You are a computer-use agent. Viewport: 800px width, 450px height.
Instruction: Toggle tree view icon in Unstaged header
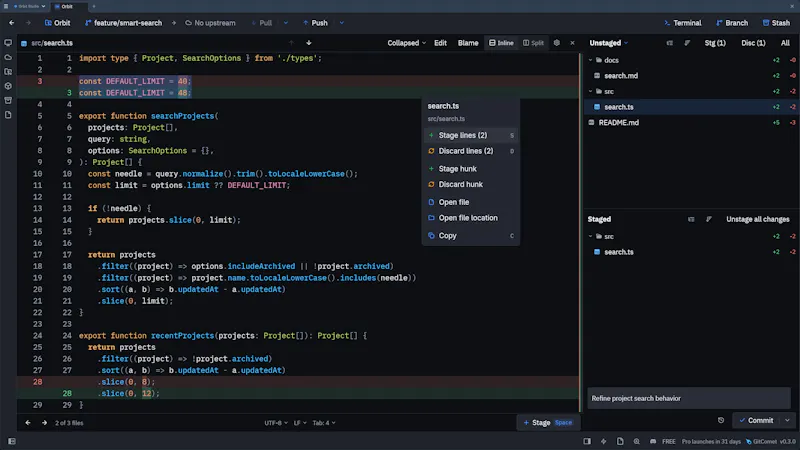669,43
